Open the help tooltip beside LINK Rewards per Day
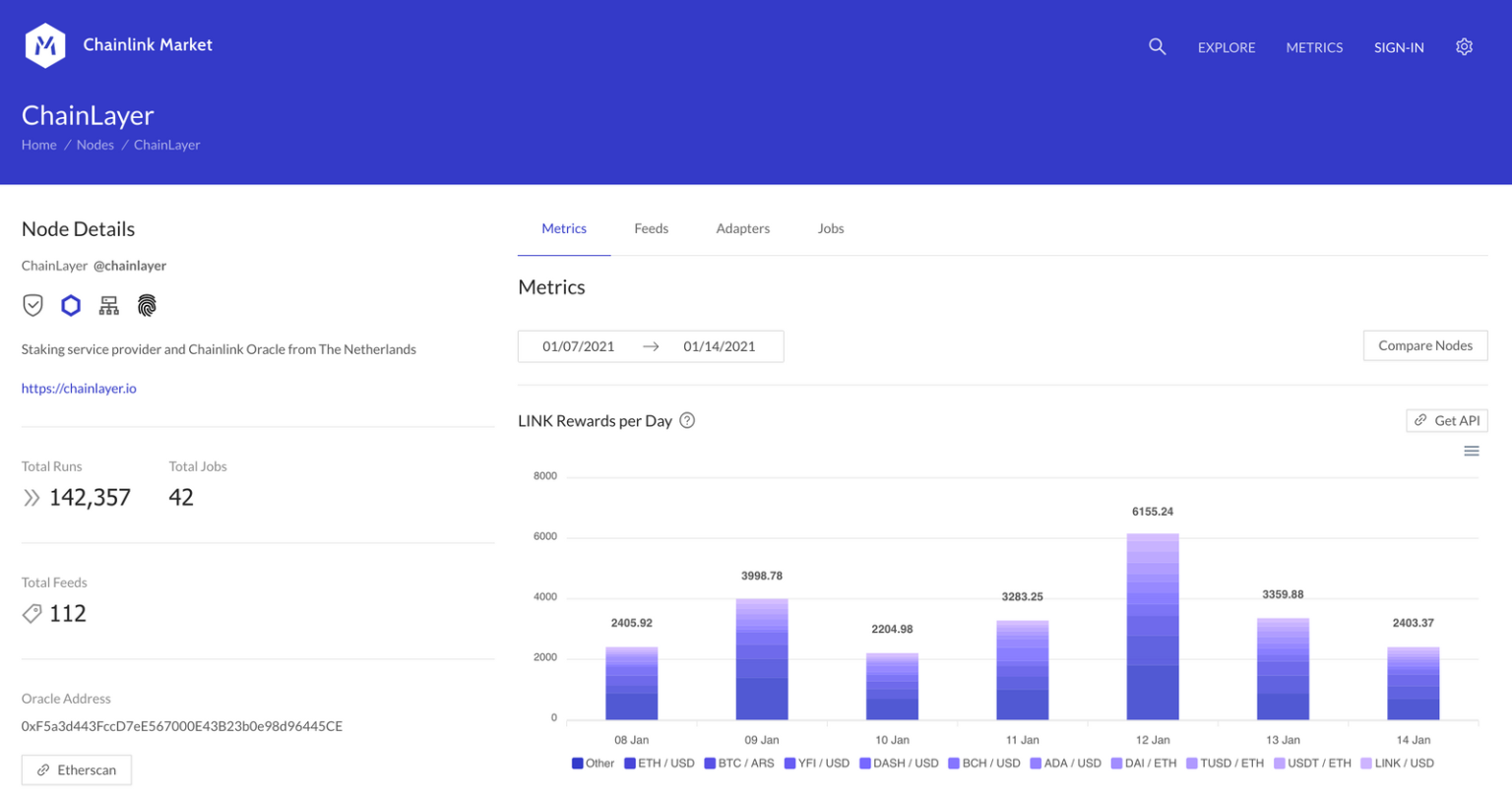The width and height of the screenshot is (1512, 797). coord(686,420)
